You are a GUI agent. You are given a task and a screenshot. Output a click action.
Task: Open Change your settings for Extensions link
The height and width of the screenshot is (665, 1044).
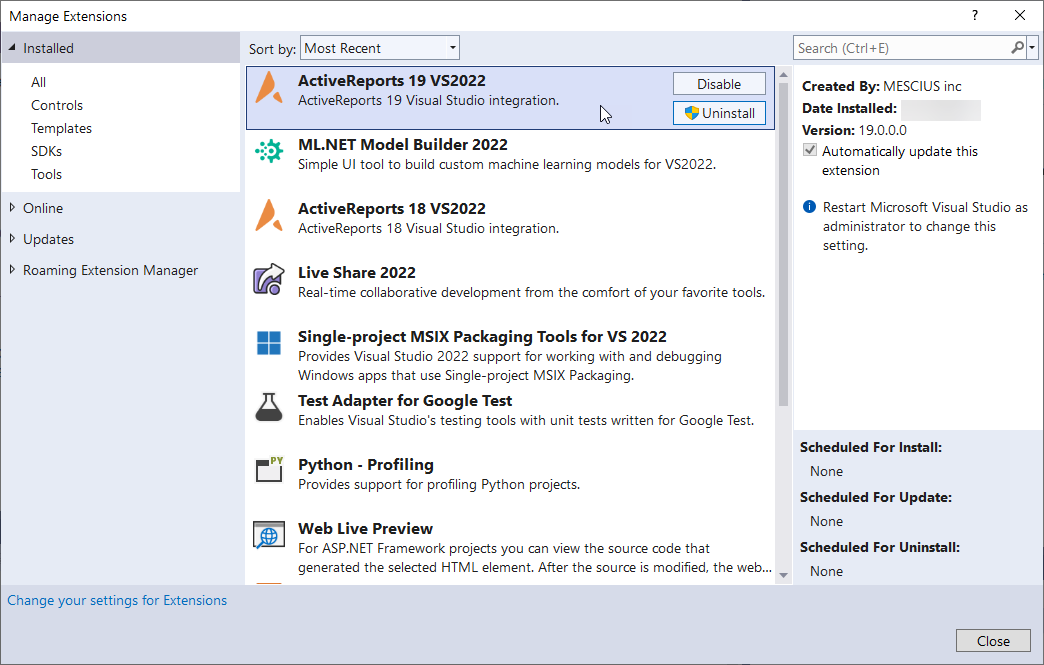pyautogui.click(x=117, y=600)
